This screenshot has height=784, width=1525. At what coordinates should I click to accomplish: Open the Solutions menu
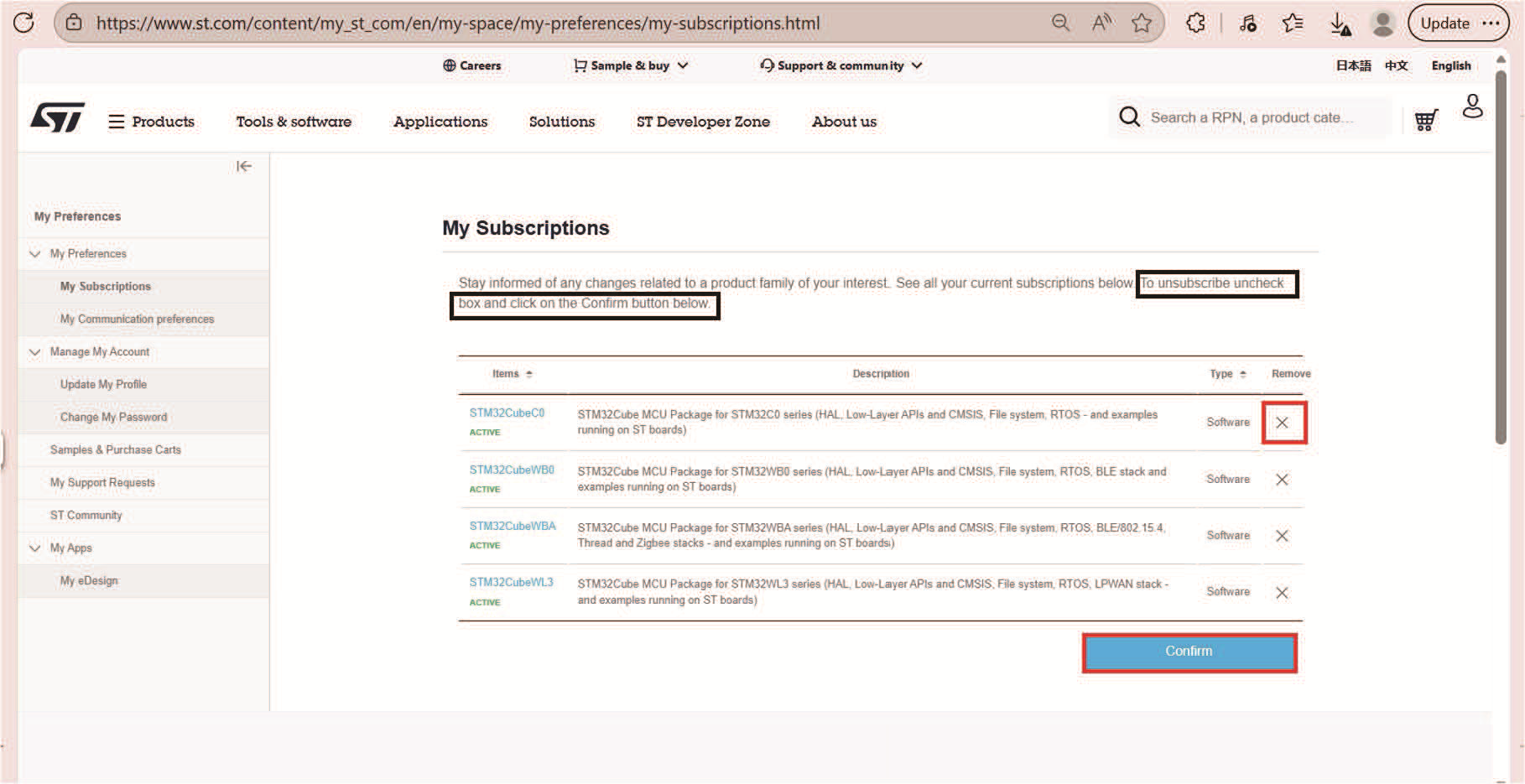[x=562, y=122]
